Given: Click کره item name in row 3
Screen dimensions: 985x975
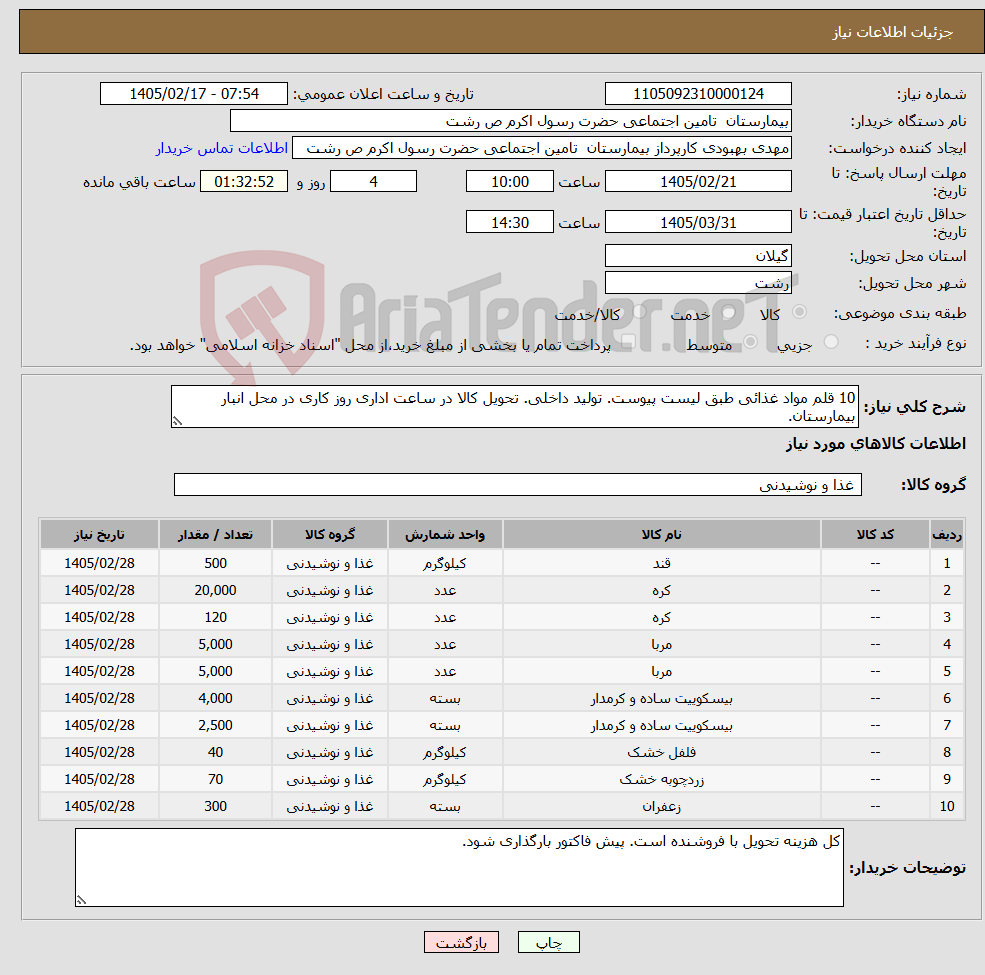Looking at the screenshot, I should (x=661, y=617).
